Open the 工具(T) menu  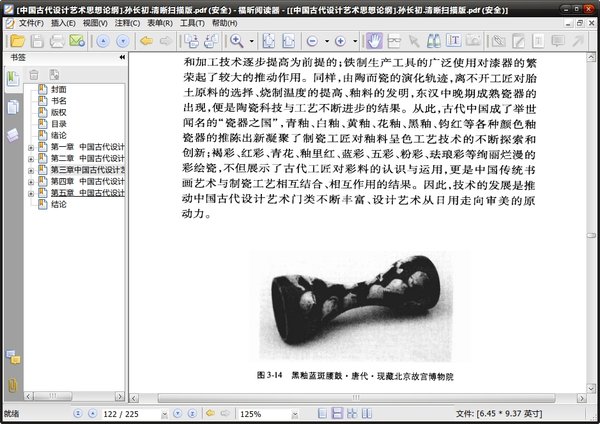[192, 23]
